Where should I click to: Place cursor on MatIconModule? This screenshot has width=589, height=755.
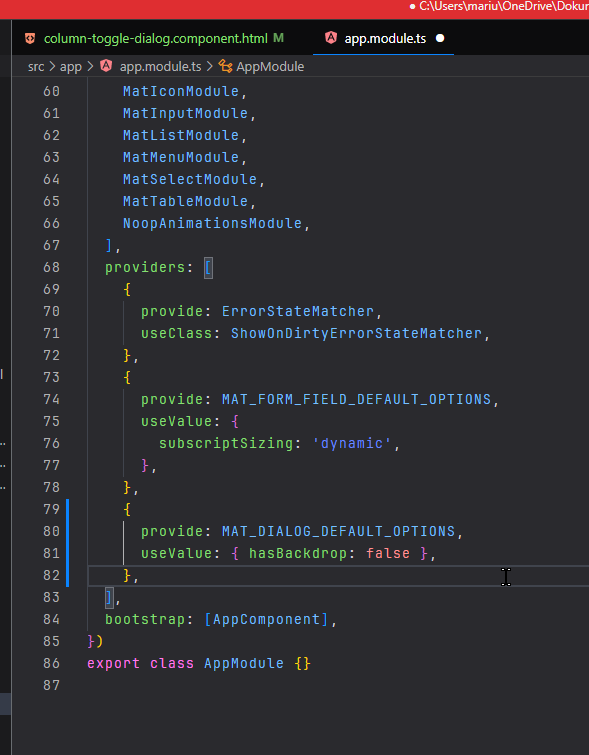(181, 91)
